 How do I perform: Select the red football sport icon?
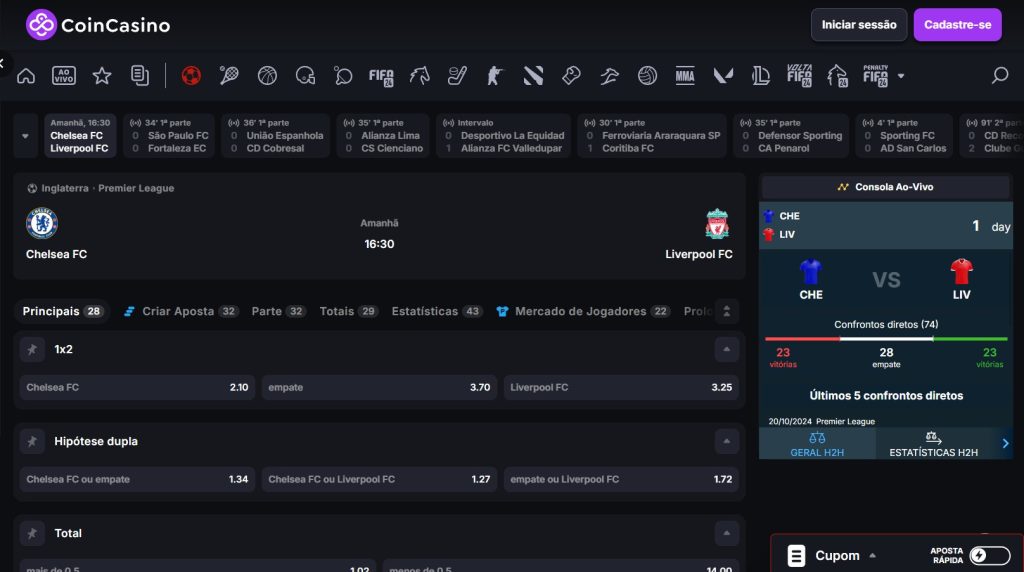click(191, 76)
